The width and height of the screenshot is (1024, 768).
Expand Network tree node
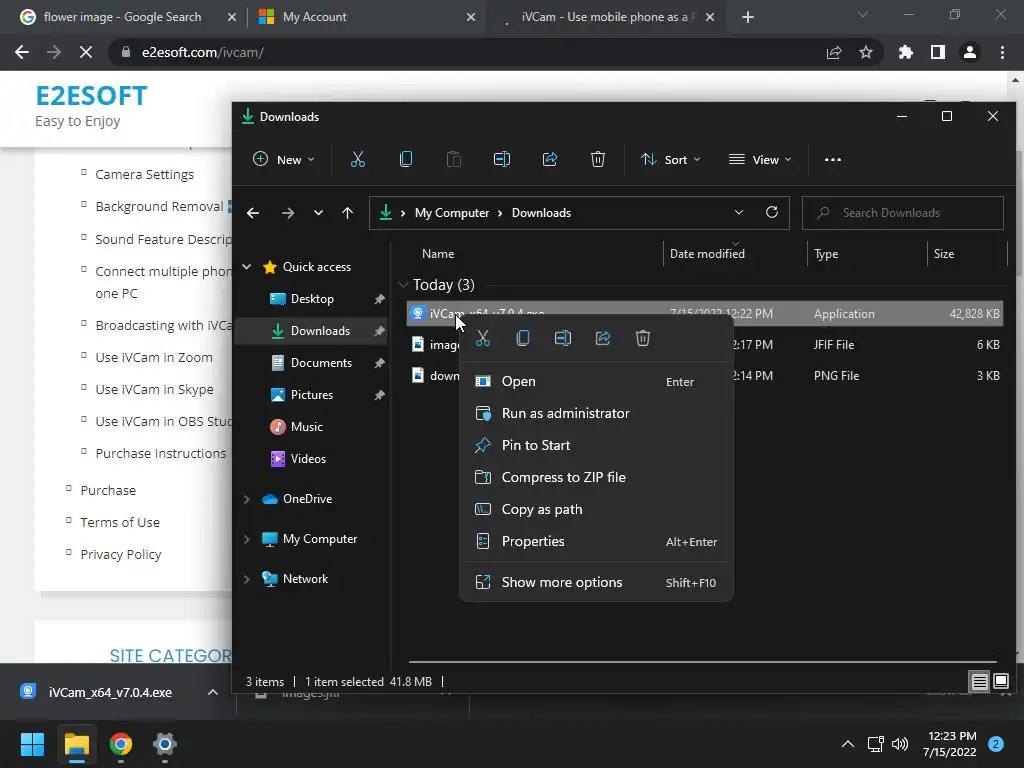(x=247, y=579)
